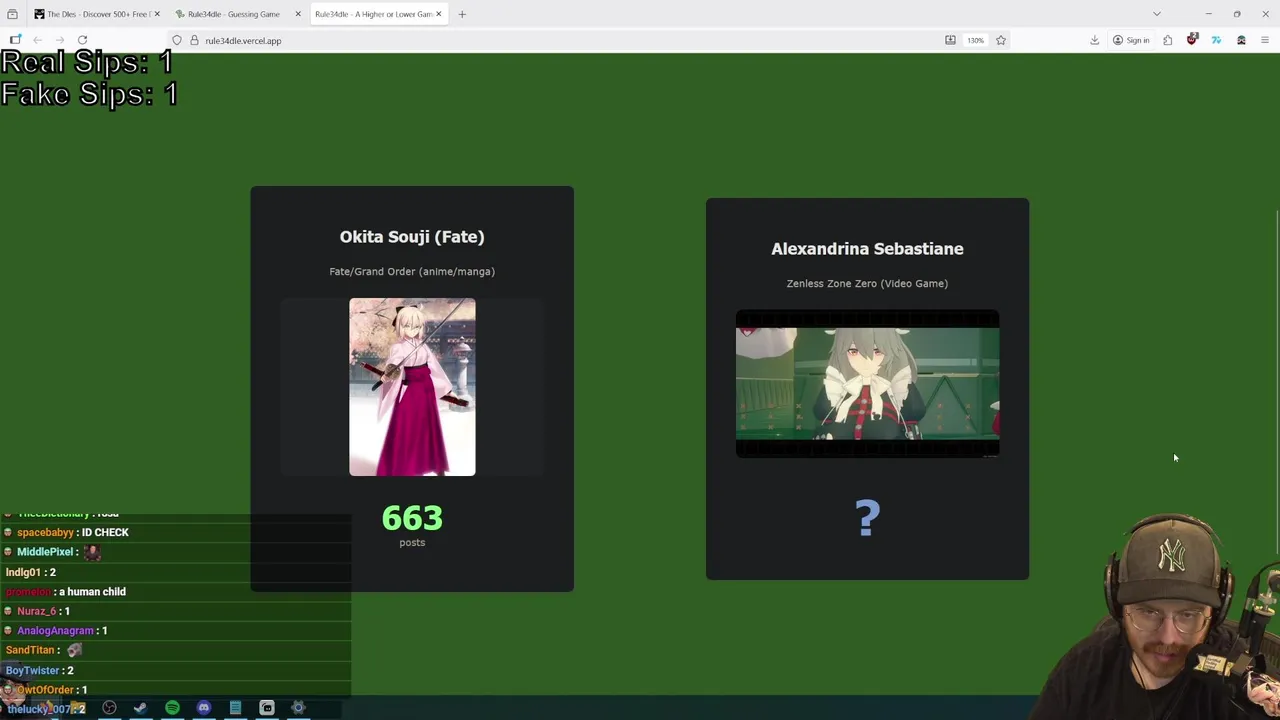
Task: Toggle reader view in address bar
Action: (x=950, y=40)
